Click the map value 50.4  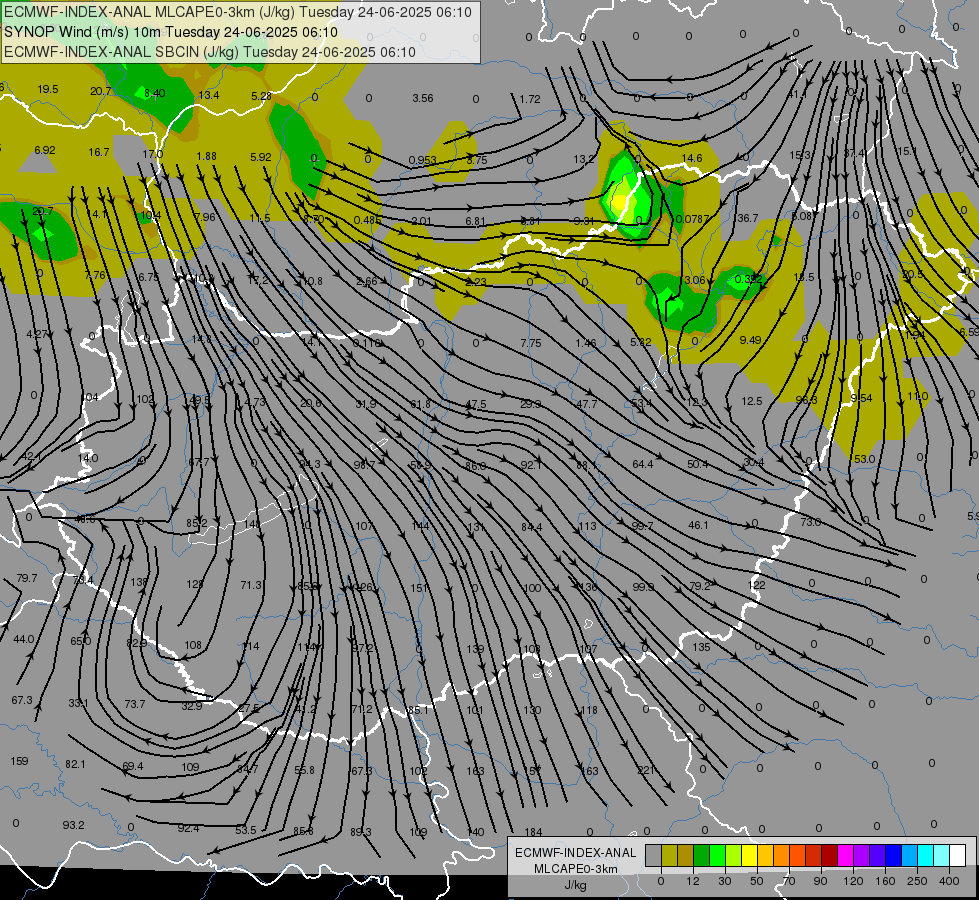697,464
